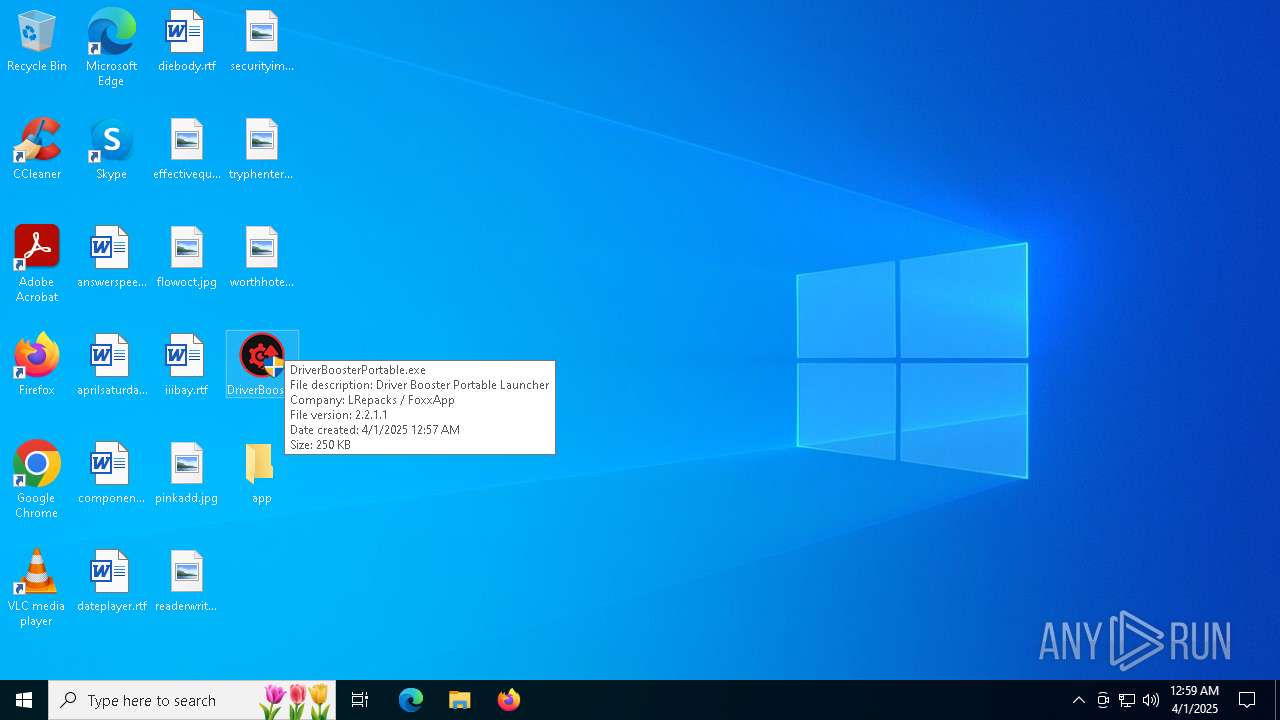Screen dimensions: 1280x720
Task: Select the pinkadd.jpg image file
Action: pyautogui.click(x=186, y=474)
